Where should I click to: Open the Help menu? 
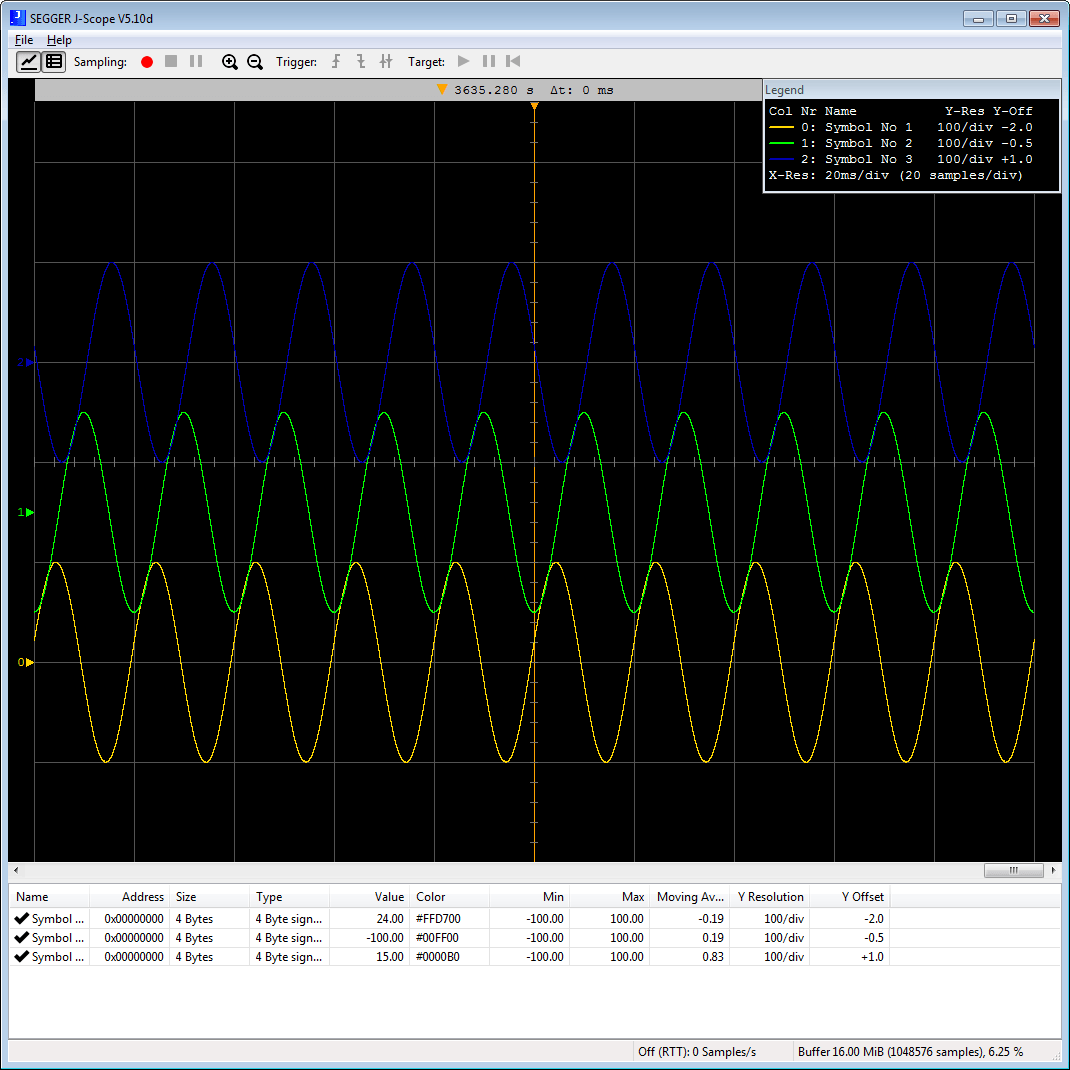click(59, 40)
